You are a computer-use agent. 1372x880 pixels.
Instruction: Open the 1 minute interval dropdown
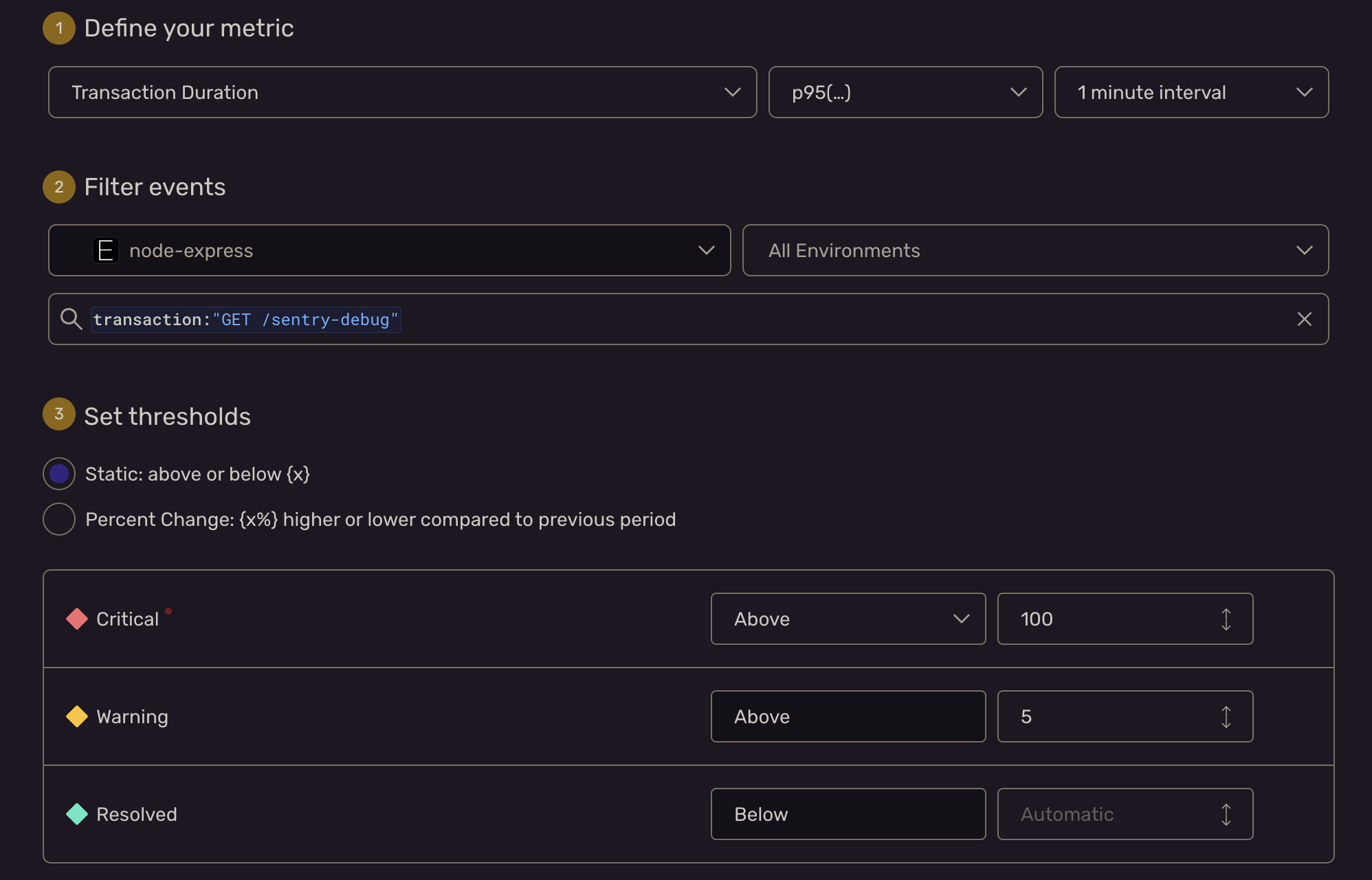pyautogui.click(x=1191, y=92)
